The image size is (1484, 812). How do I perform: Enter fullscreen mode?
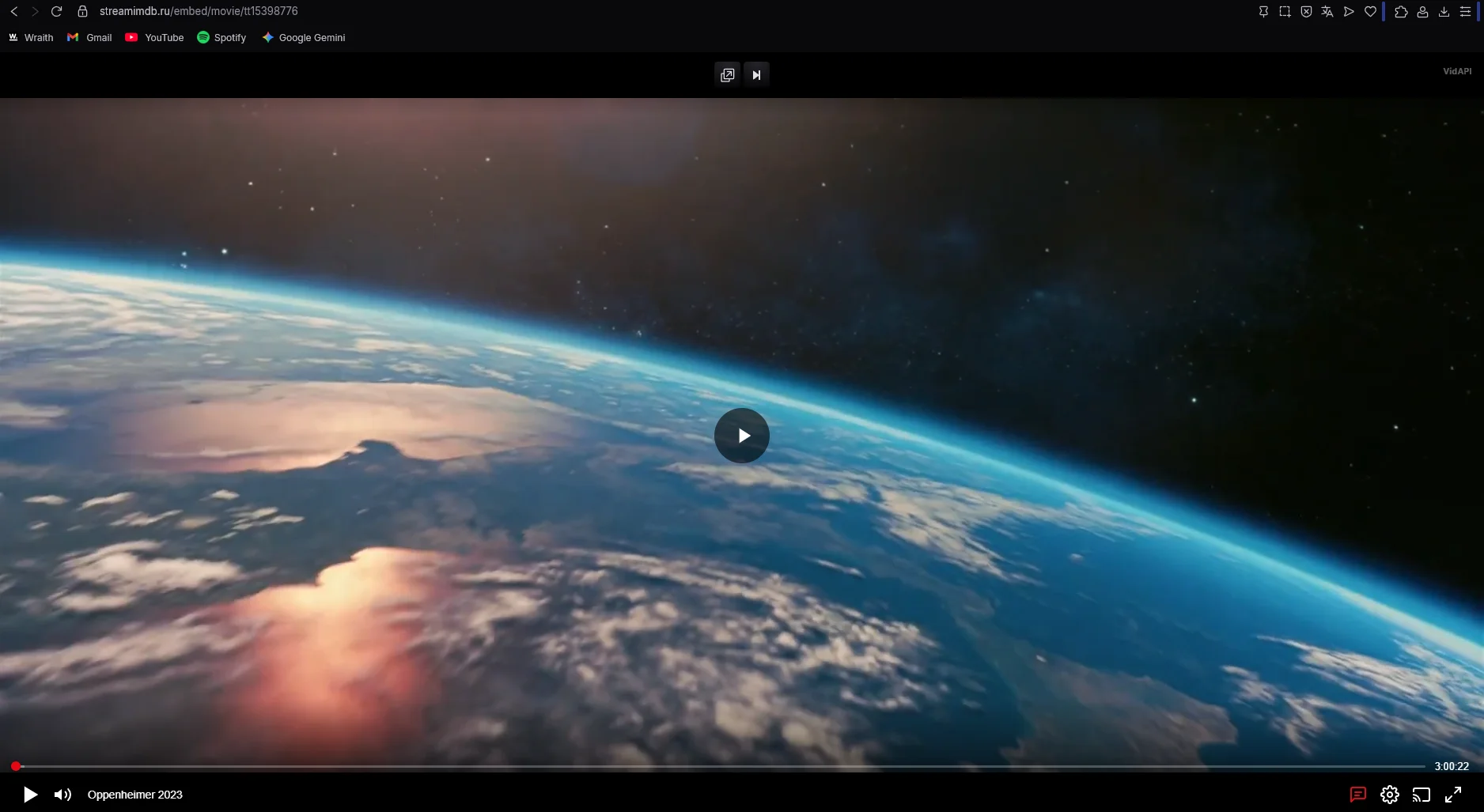click(x=1453, y=795)
